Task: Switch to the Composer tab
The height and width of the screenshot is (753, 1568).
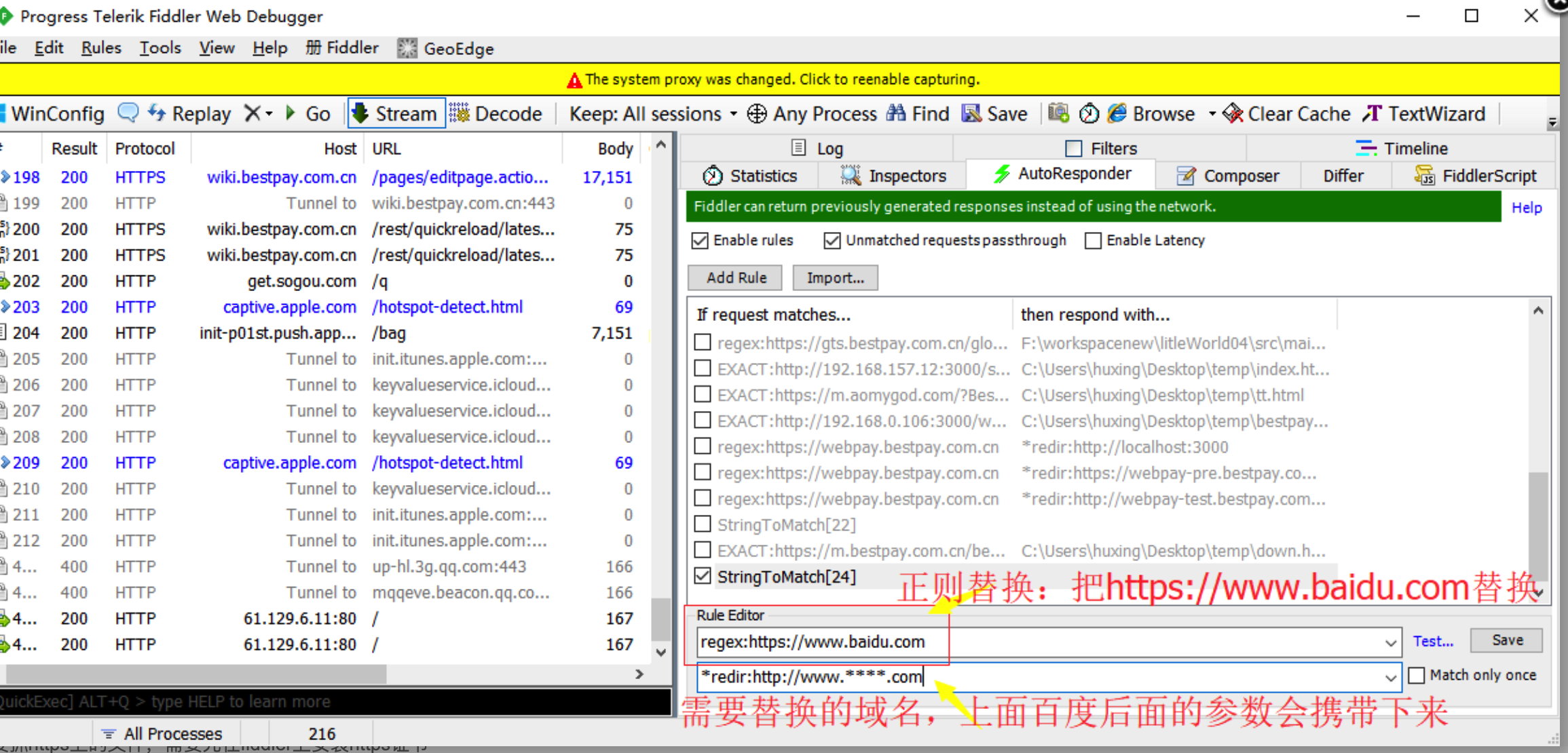Action: tap(1229, 175)
